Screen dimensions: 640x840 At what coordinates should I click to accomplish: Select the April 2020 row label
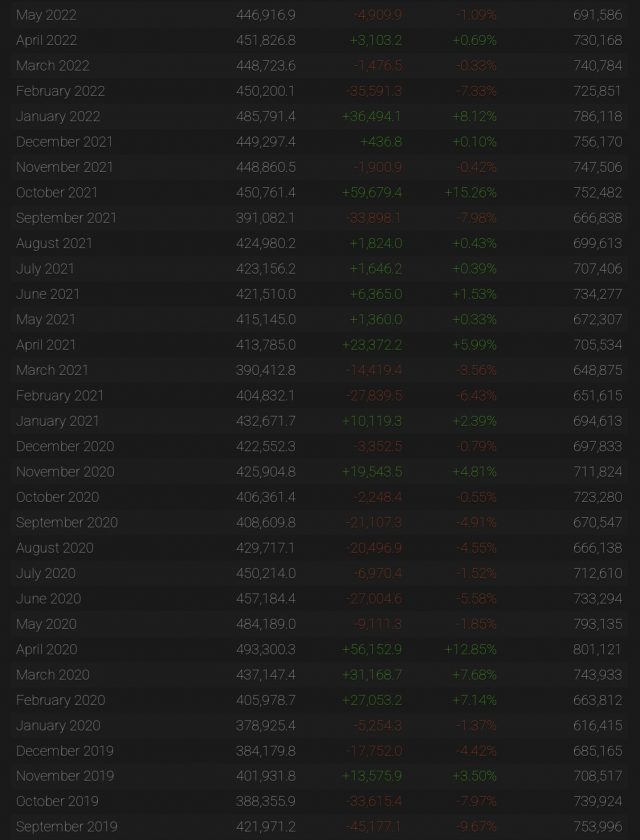point(46,649)
